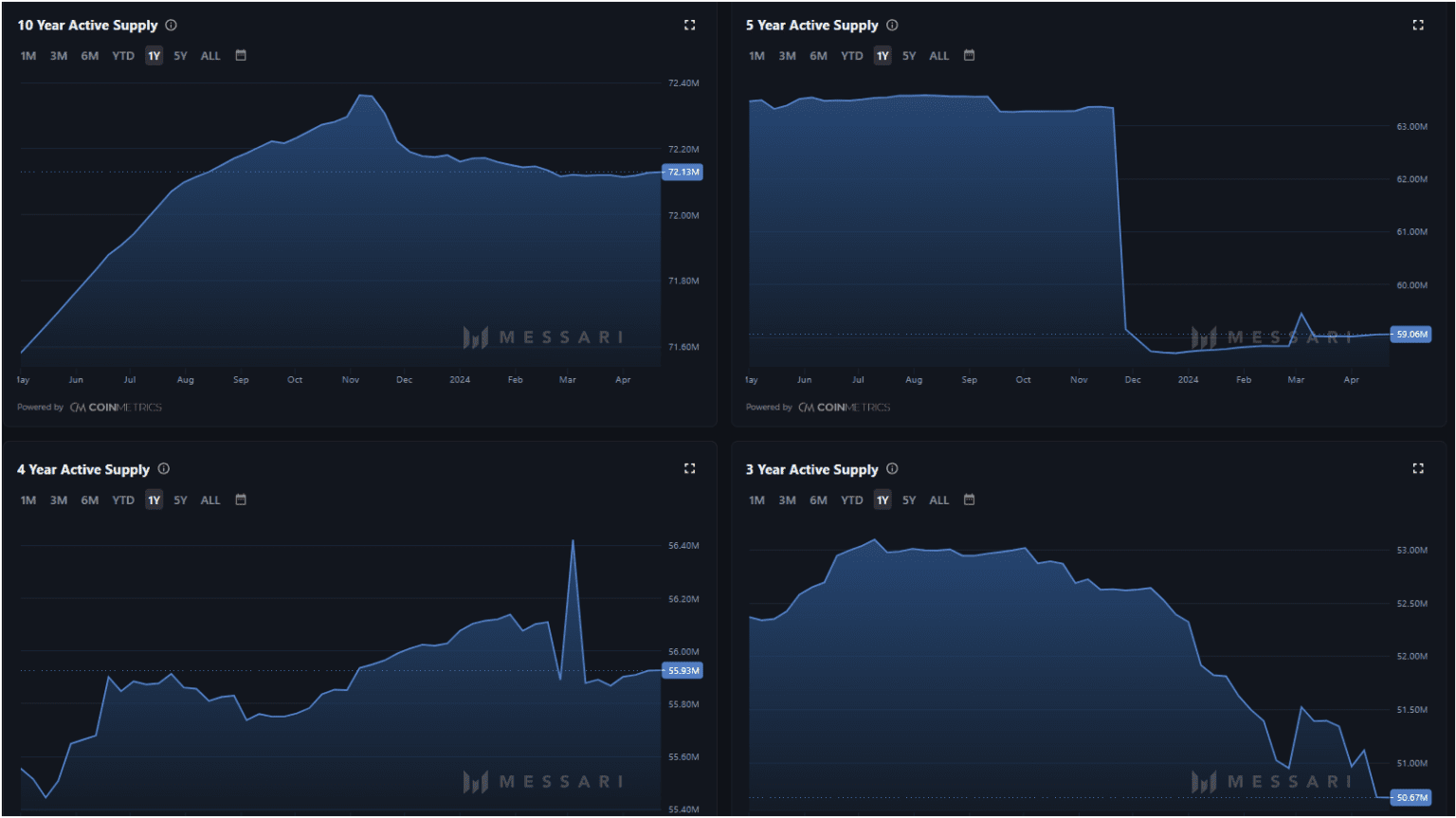Maximize the 4 Year Active Supply chart
The image size is (1456, 818).
(689, 469)
